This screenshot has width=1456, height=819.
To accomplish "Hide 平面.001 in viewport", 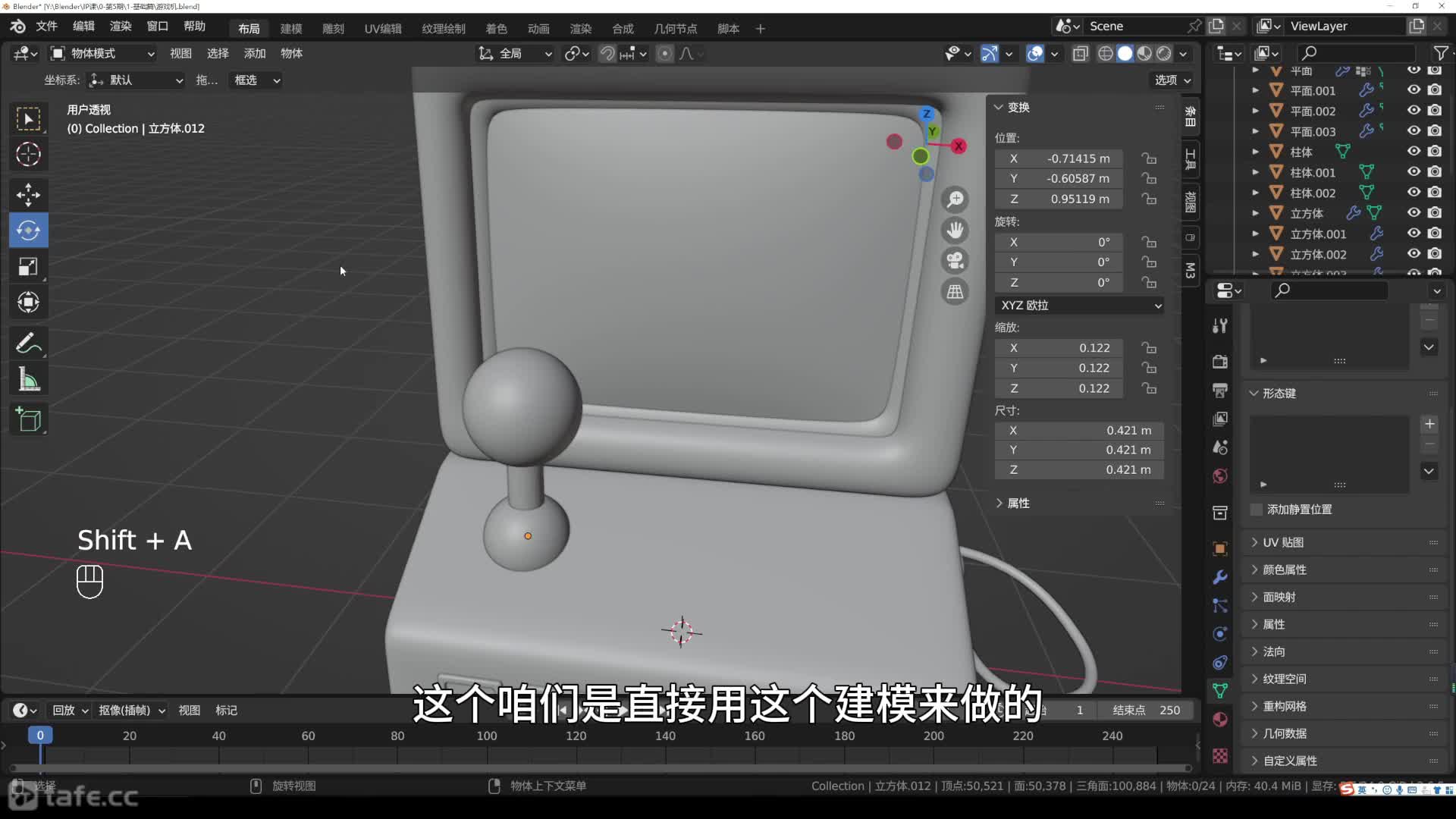I will (1414, 89).
